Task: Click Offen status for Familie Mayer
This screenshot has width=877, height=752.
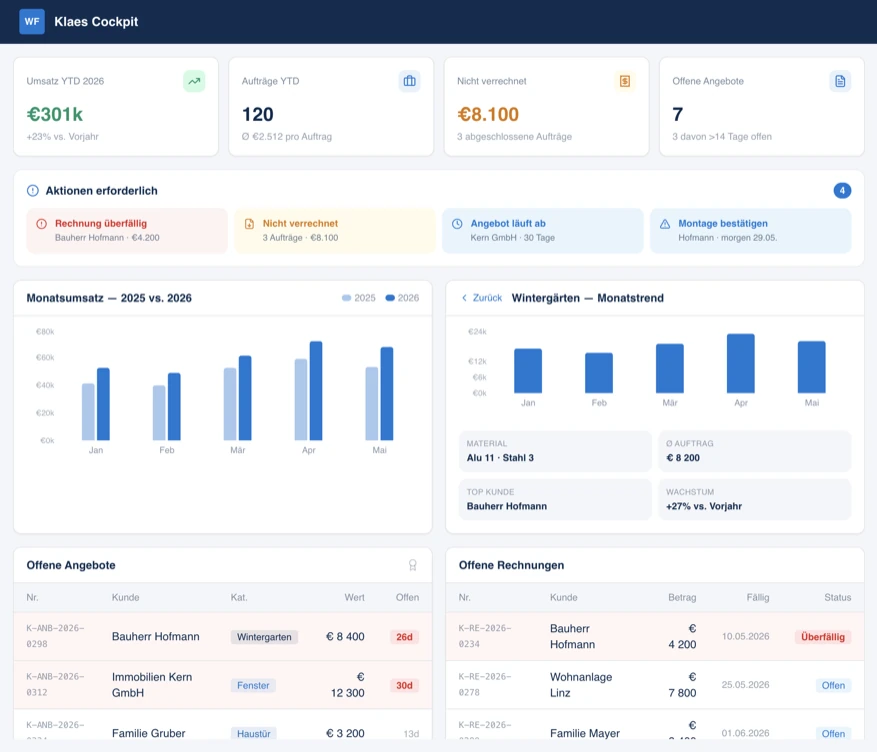Action: 833,734
